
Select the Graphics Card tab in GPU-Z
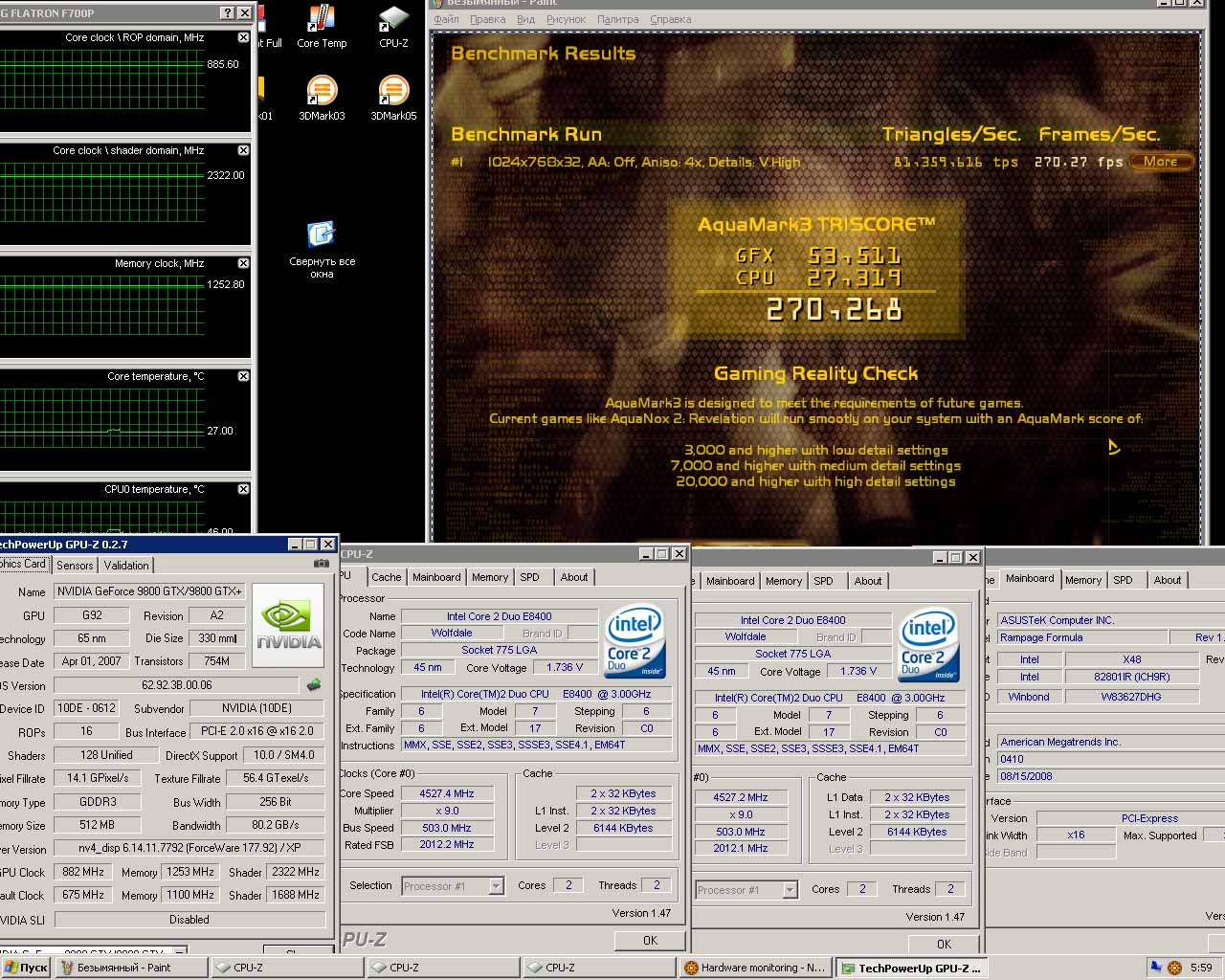(x=24, y=564)
